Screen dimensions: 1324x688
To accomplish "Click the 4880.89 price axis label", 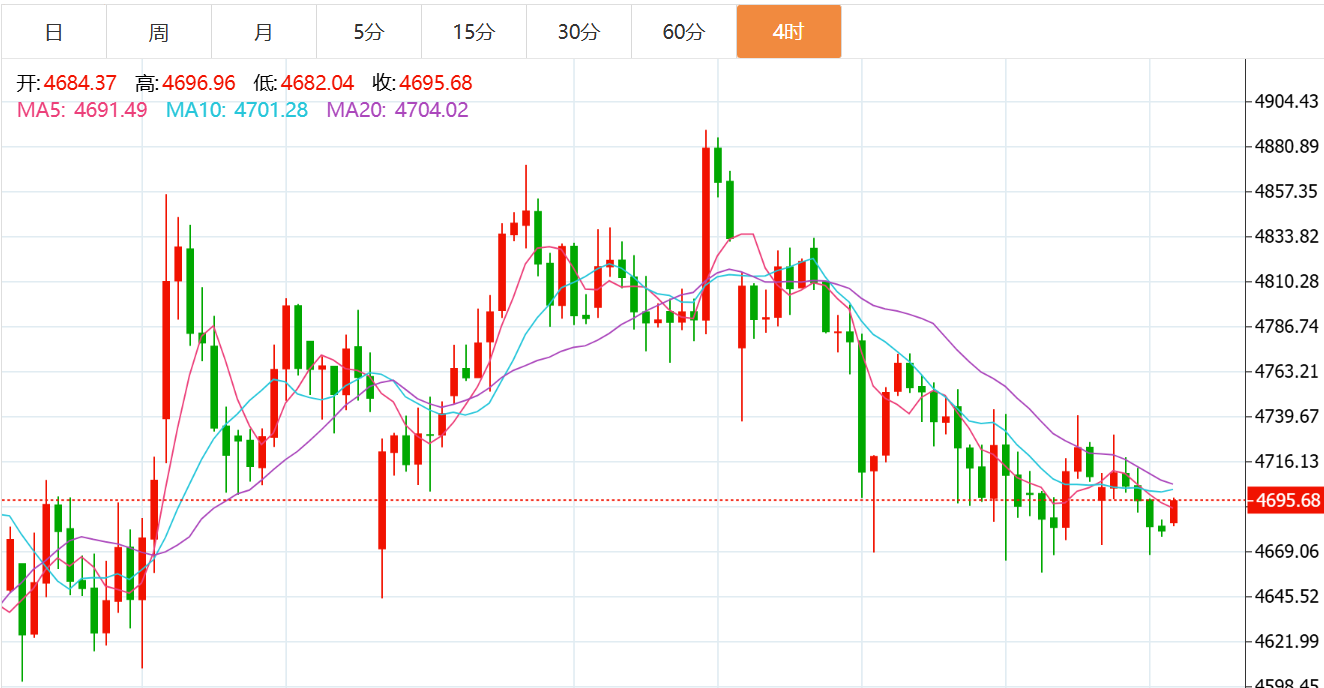I will 1288,147.
